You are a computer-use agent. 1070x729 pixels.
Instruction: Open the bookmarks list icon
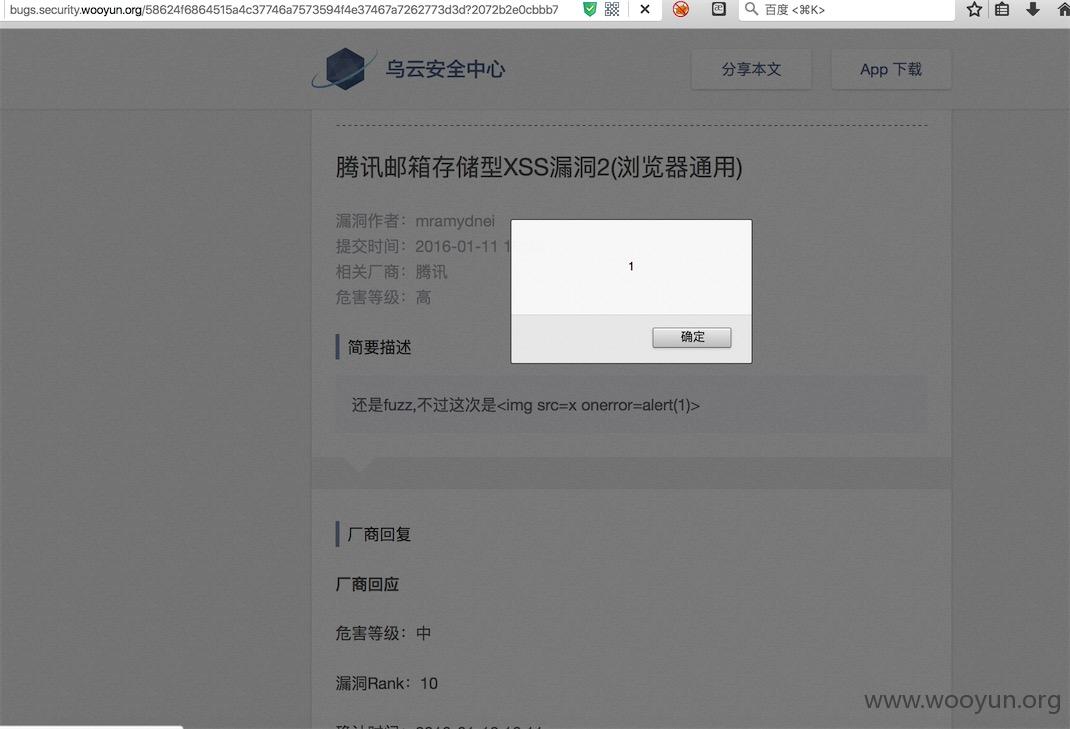(x=1002, y=10)
